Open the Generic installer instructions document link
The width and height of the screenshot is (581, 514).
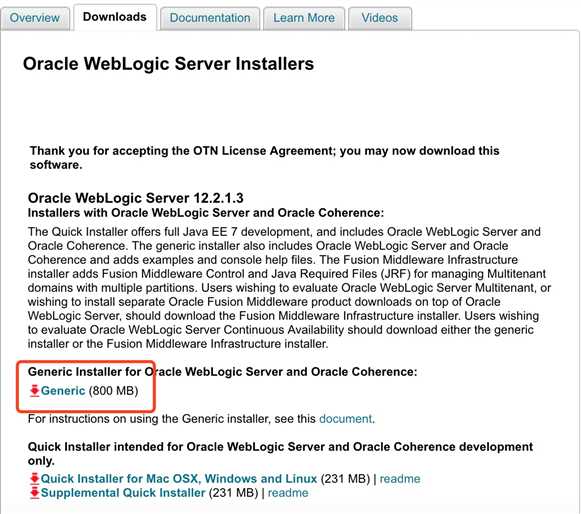tap(346, 419)
